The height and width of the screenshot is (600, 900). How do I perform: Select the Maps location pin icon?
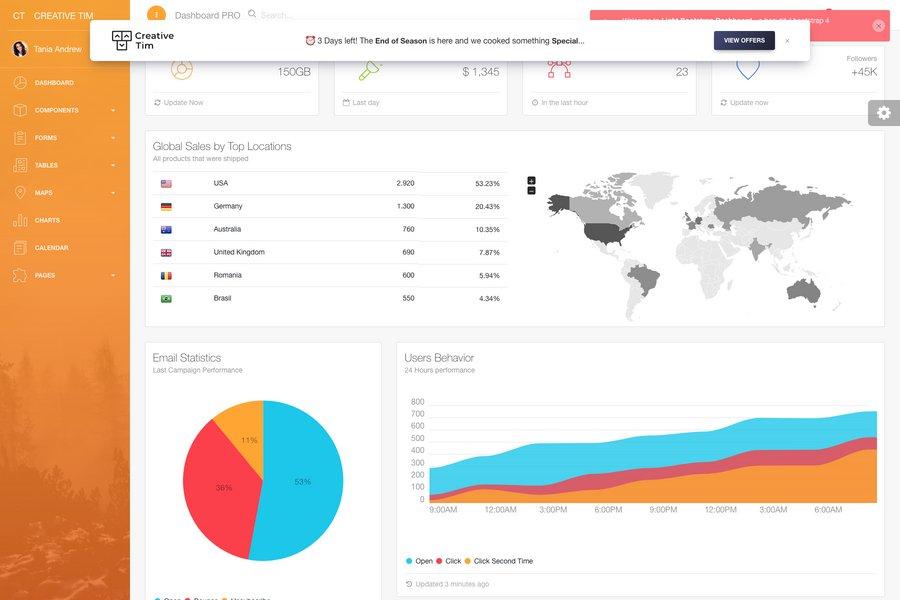click(22, 190)
